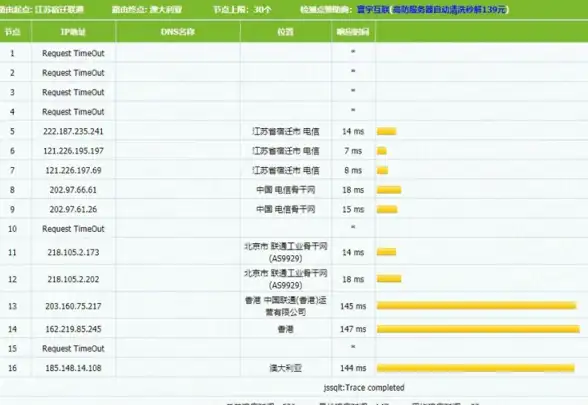The width and height of the screenshot is (588, 405).
Task: Select the route destination 澳大利亚 label at top
Action: 147,9
